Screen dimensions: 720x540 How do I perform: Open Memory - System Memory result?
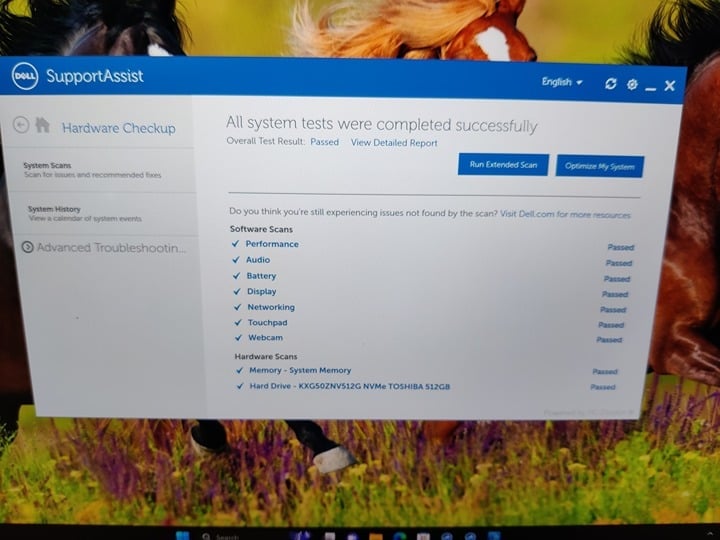(x=300, y=370)
